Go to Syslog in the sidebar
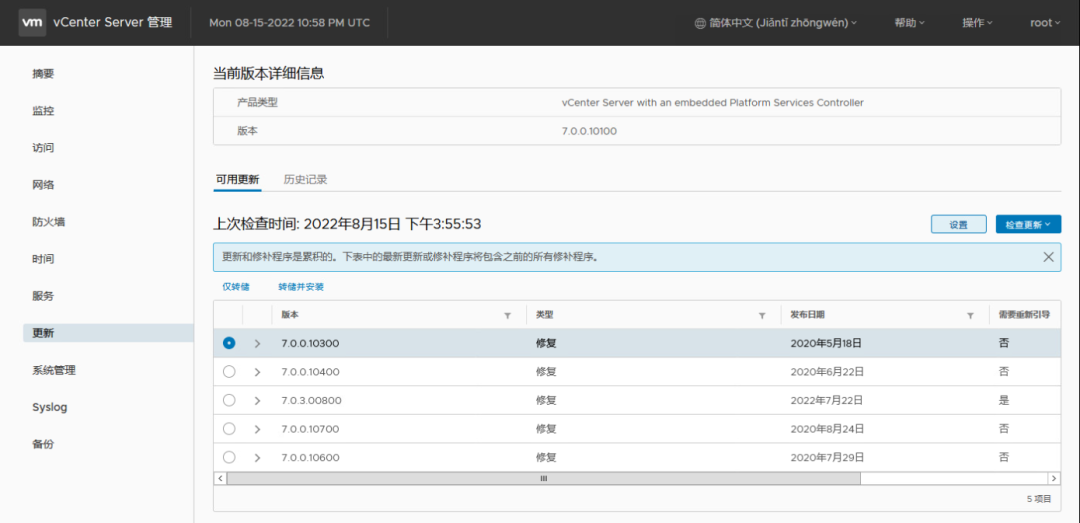 pos(50,407)
